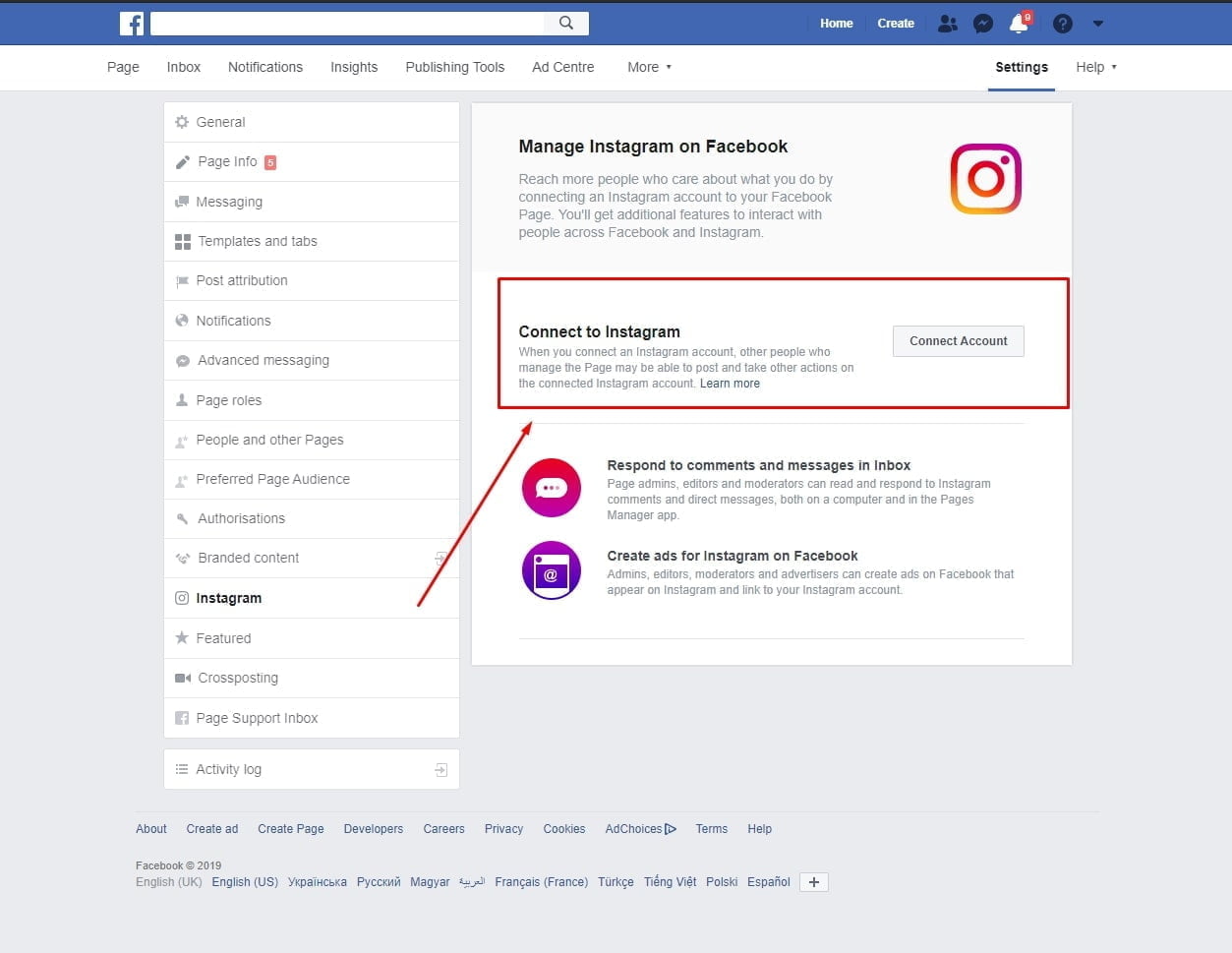Screen dimensions: 1232x953
Task: Click the About footer link
Action: pyautogui.click(x=151, y=829)
